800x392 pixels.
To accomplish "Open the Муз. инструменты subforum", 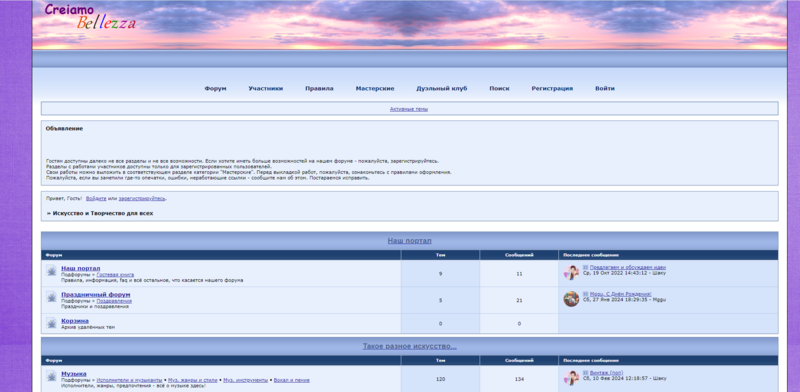I will 245,380.
